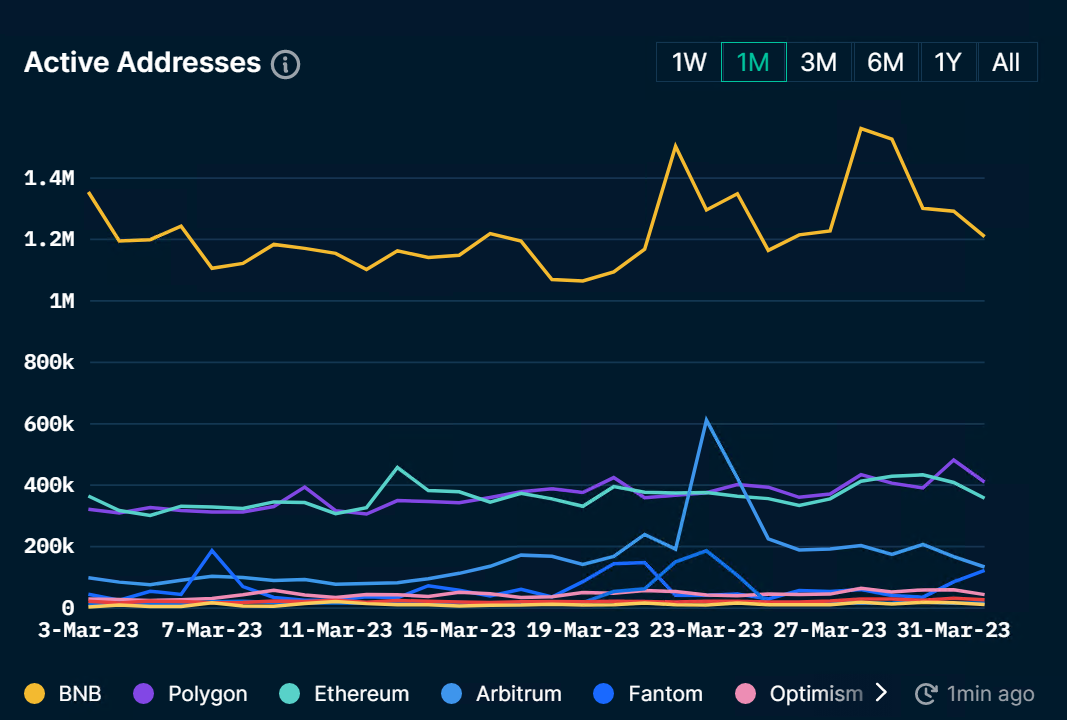Hide the Polygon series via label
Image resolution: width=1067 pixels, height=720 pixels.
[x=207, y=694]
